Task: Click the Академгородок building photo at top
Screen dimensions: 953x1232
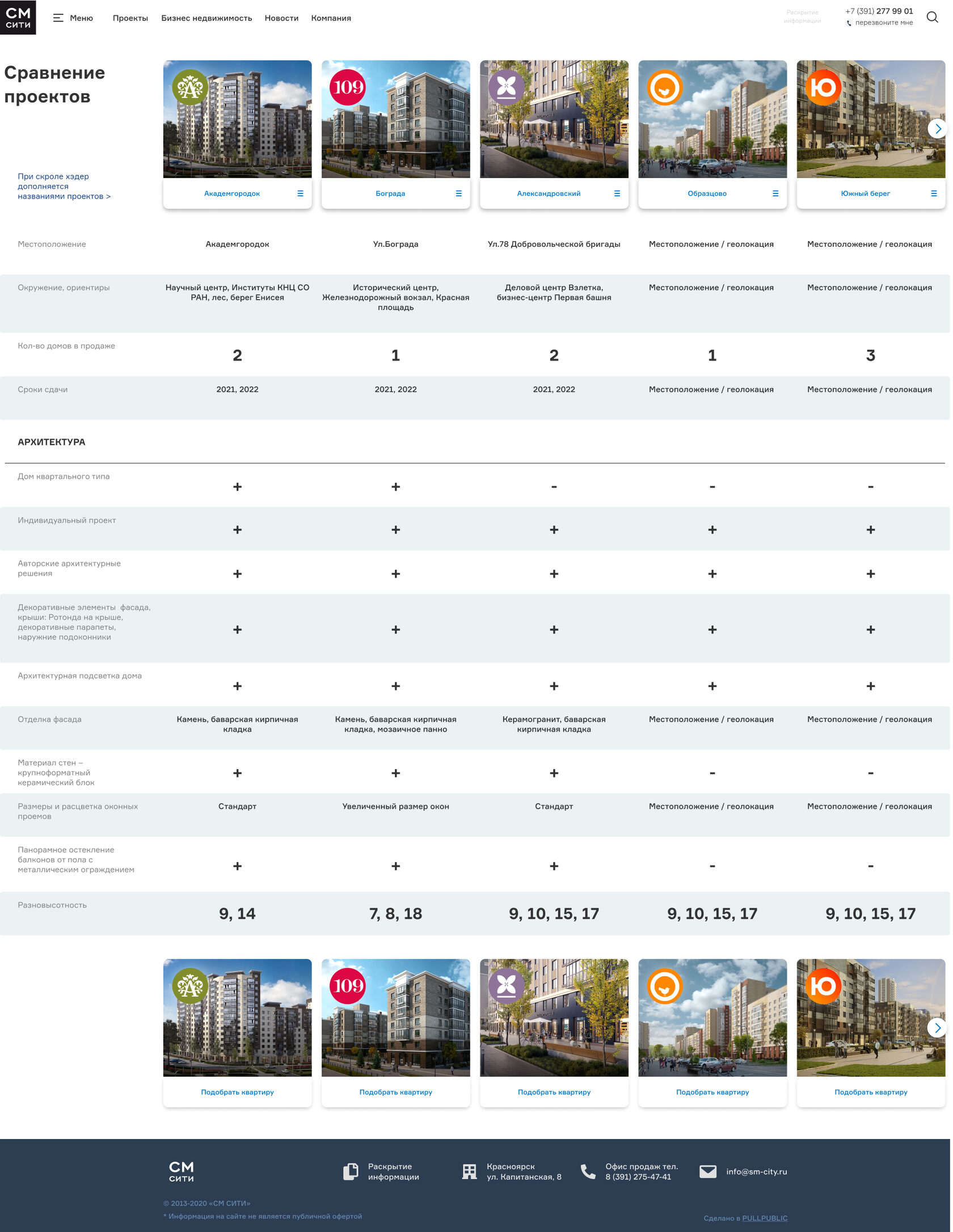Action: pyautogui.click(x=237, y=119)
